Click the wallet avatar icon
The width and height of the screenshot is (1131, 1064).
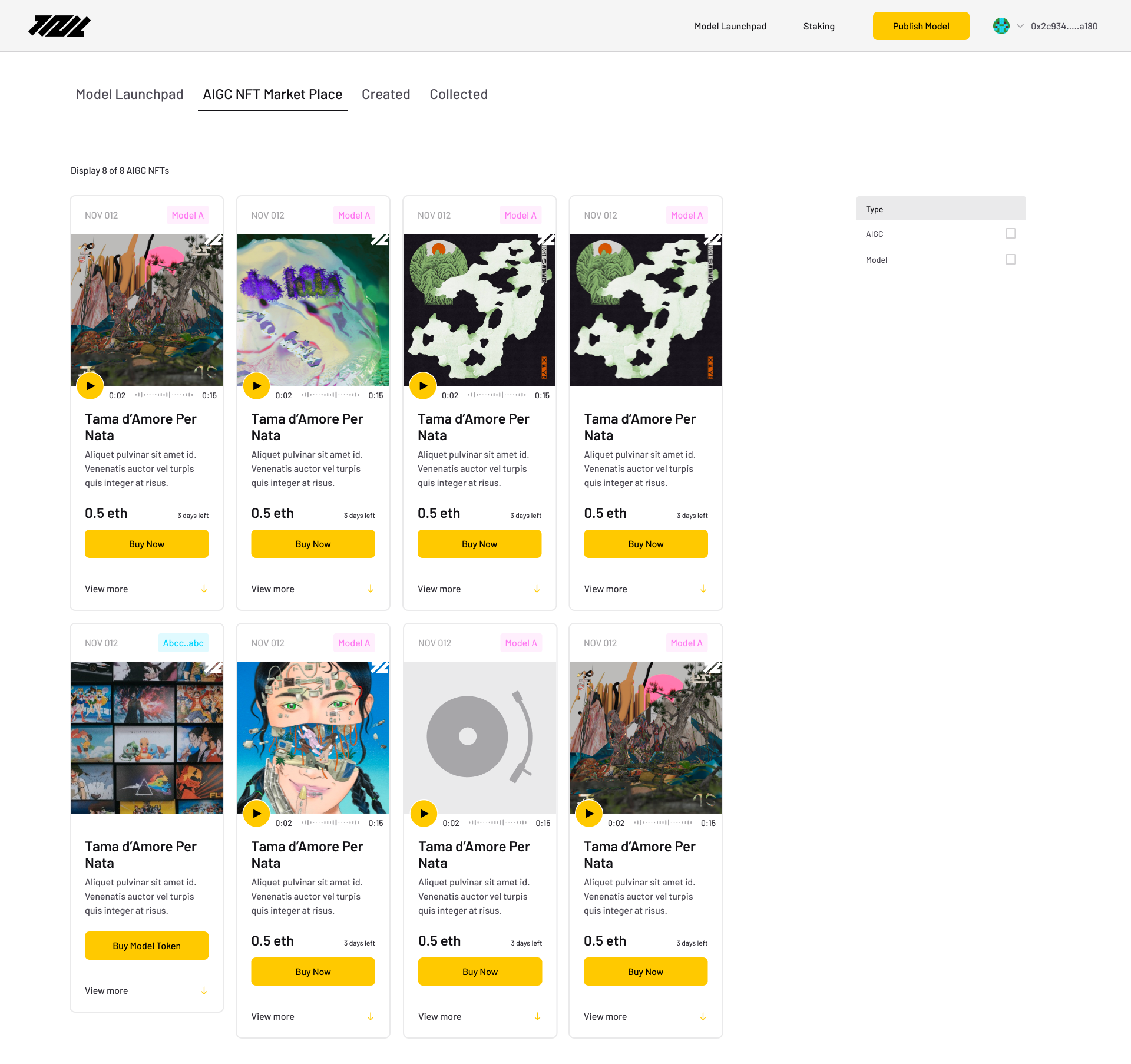click(1001, 26)
